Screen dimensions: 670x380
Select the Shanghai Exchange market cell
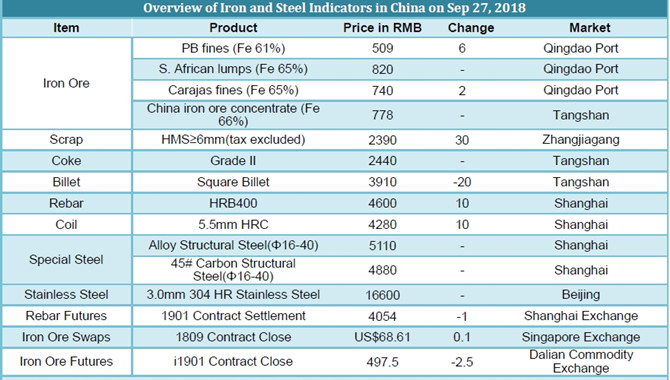click(581, 316)
